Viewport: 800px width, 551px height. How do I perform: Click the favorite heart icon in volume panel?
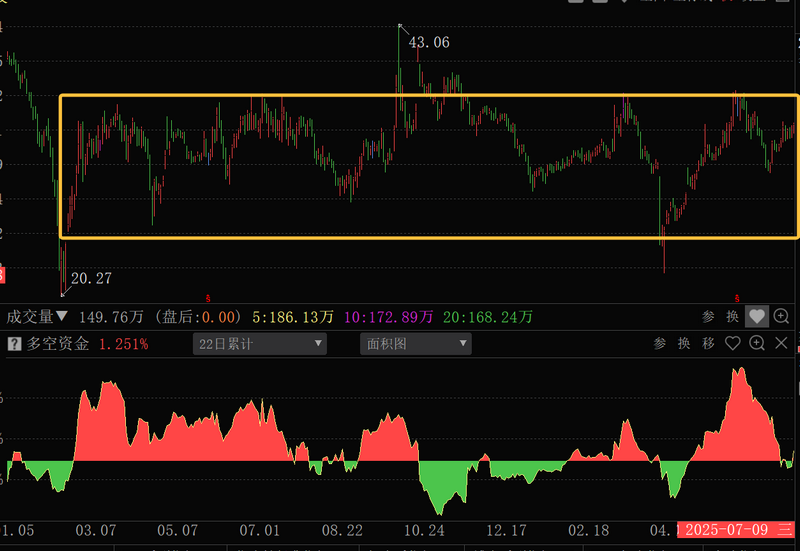coord(757,317)
